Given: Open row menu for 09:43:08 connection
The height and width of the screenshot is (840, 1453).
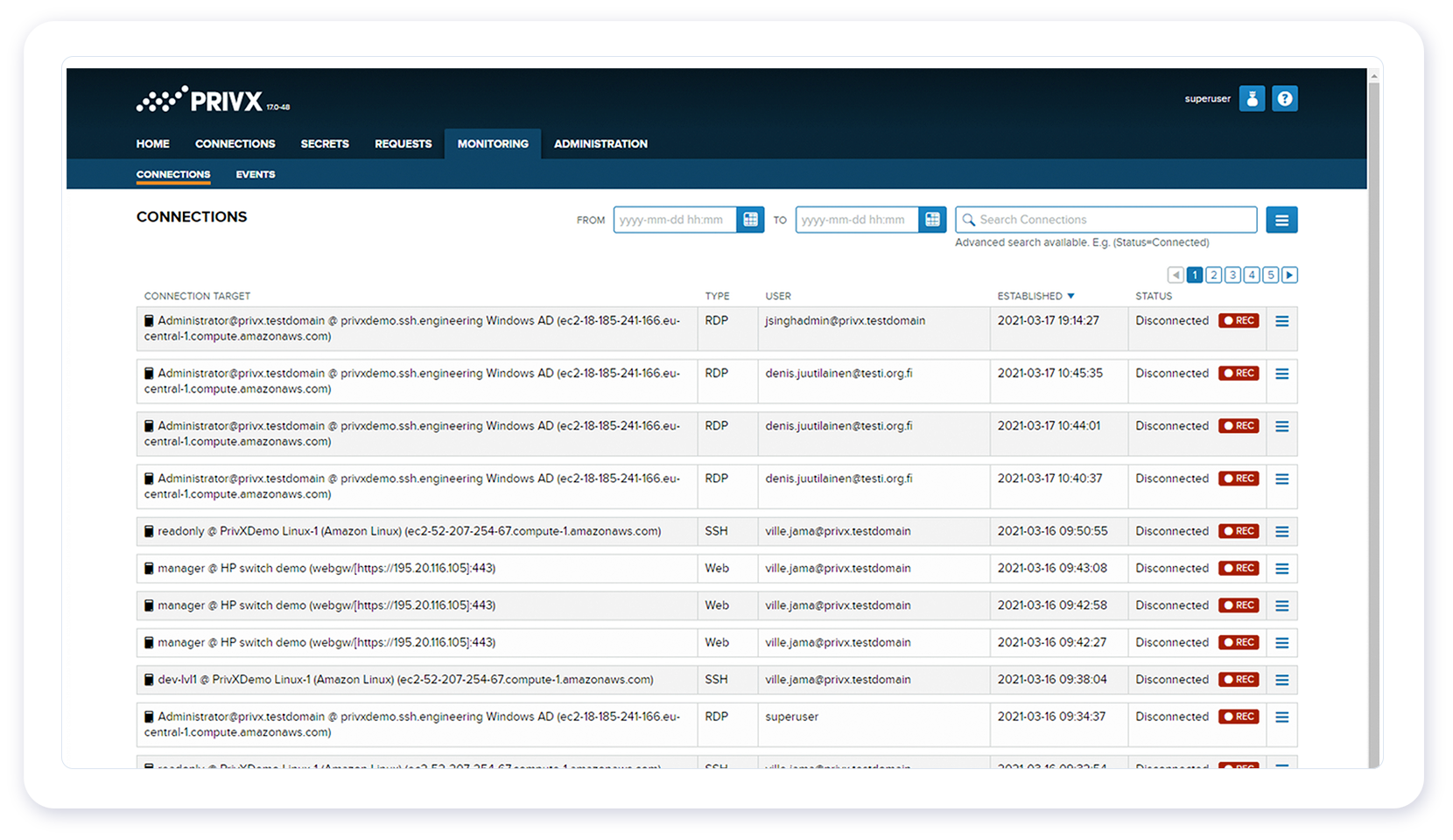Looking at the screenshot, I should pyautogui.click(x=1282, y=569).
